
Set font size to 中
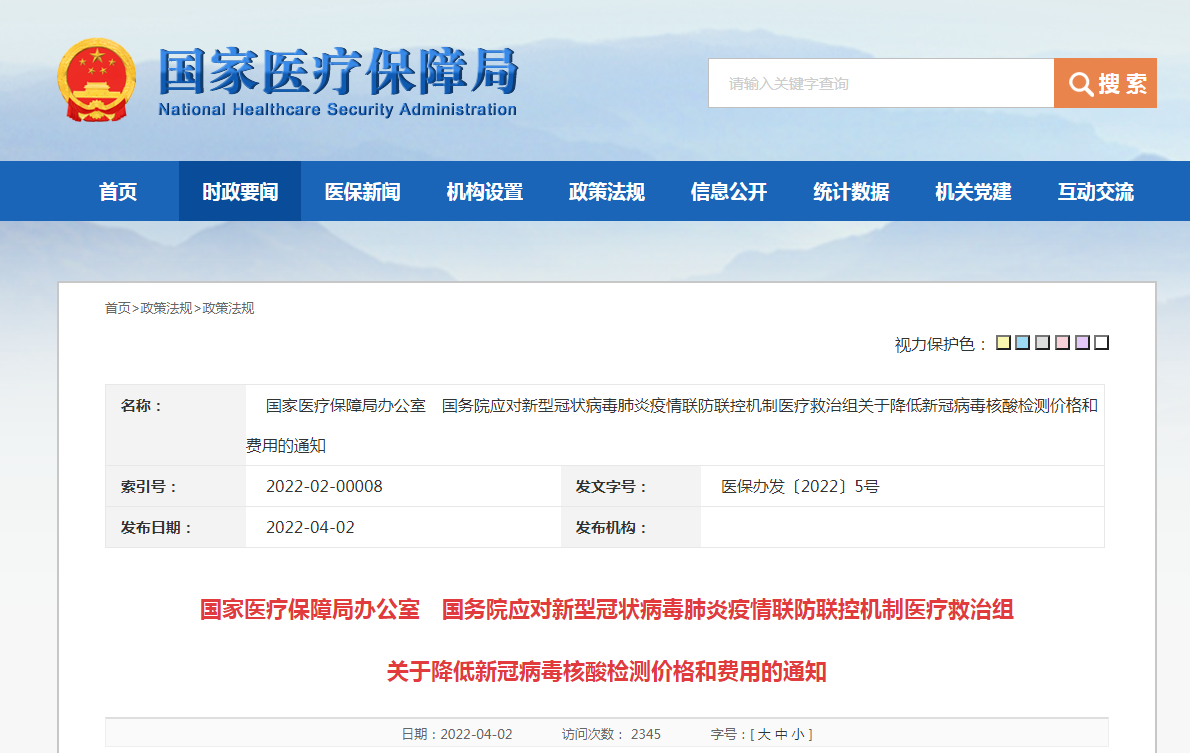point(781,734)
